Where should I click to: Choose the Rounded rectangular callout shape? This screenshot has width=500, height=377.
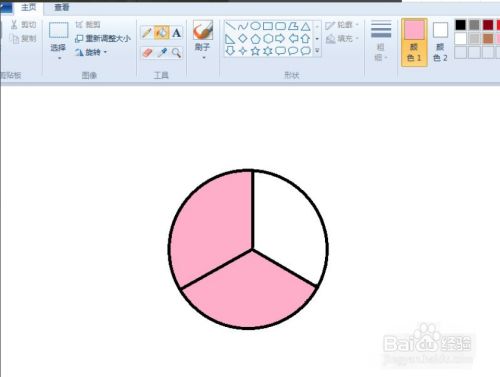point(280,51)
